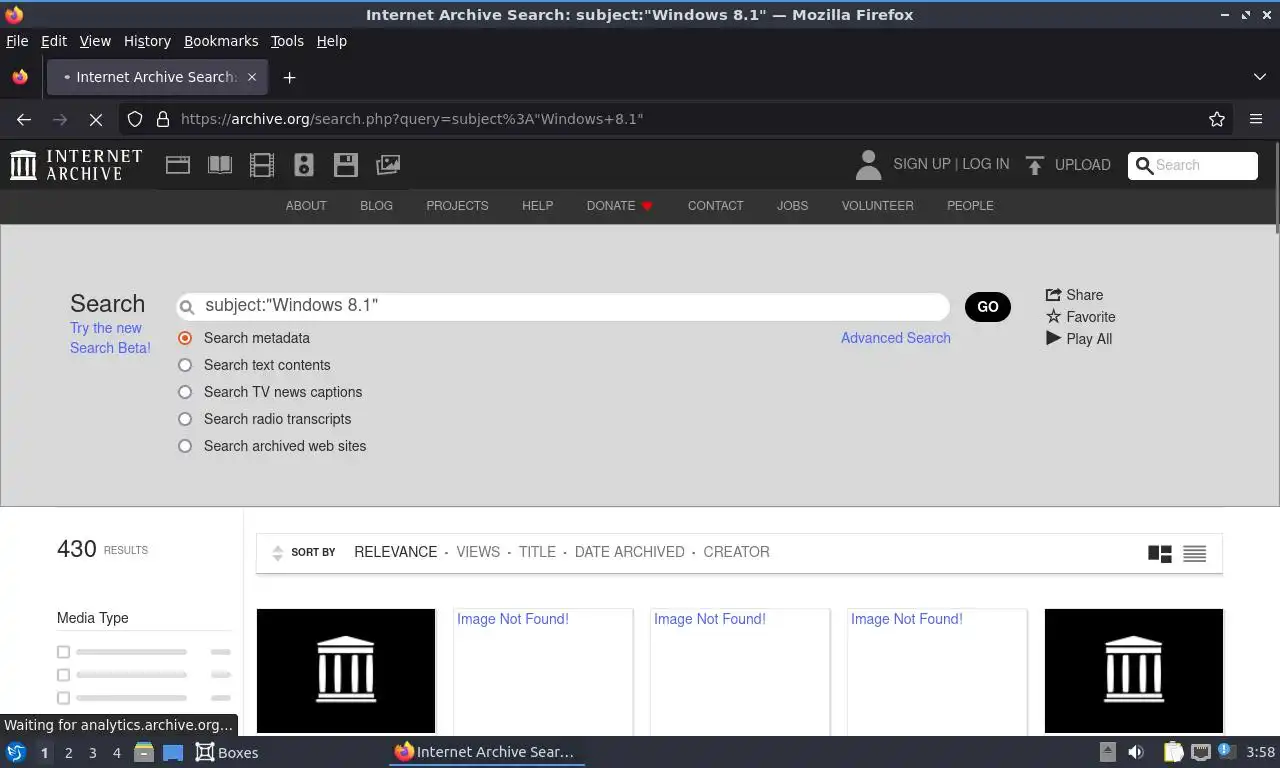The height and width of the screenshot is (768, 1280).
Task: Open first Internet Archive logo thumbnail
Action: tap(346, 670)
